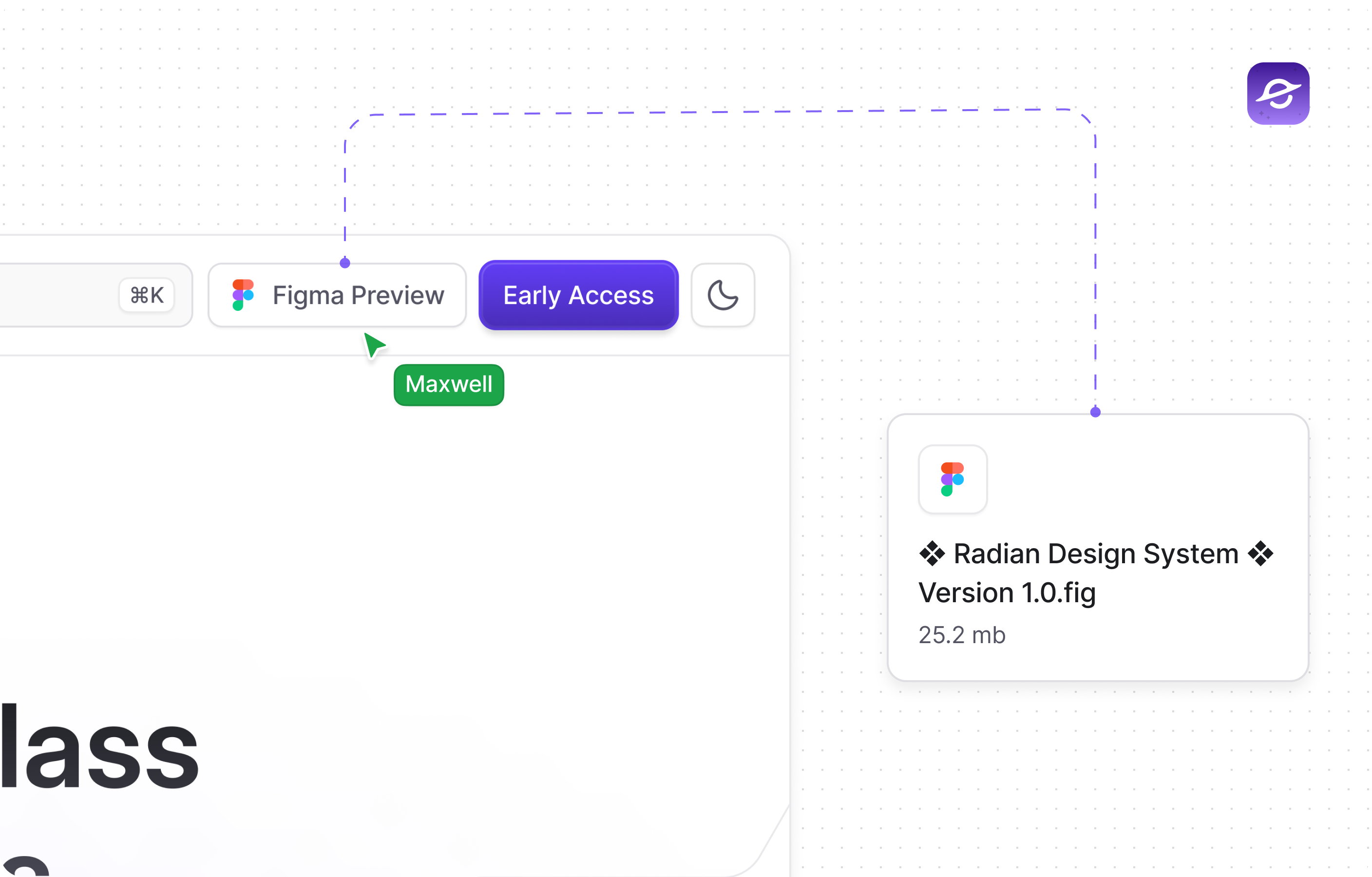This screenshot has height=877, width=1372.
Task: Click the Figma file icon thumbnail in card
Action: tap(952, 479)
